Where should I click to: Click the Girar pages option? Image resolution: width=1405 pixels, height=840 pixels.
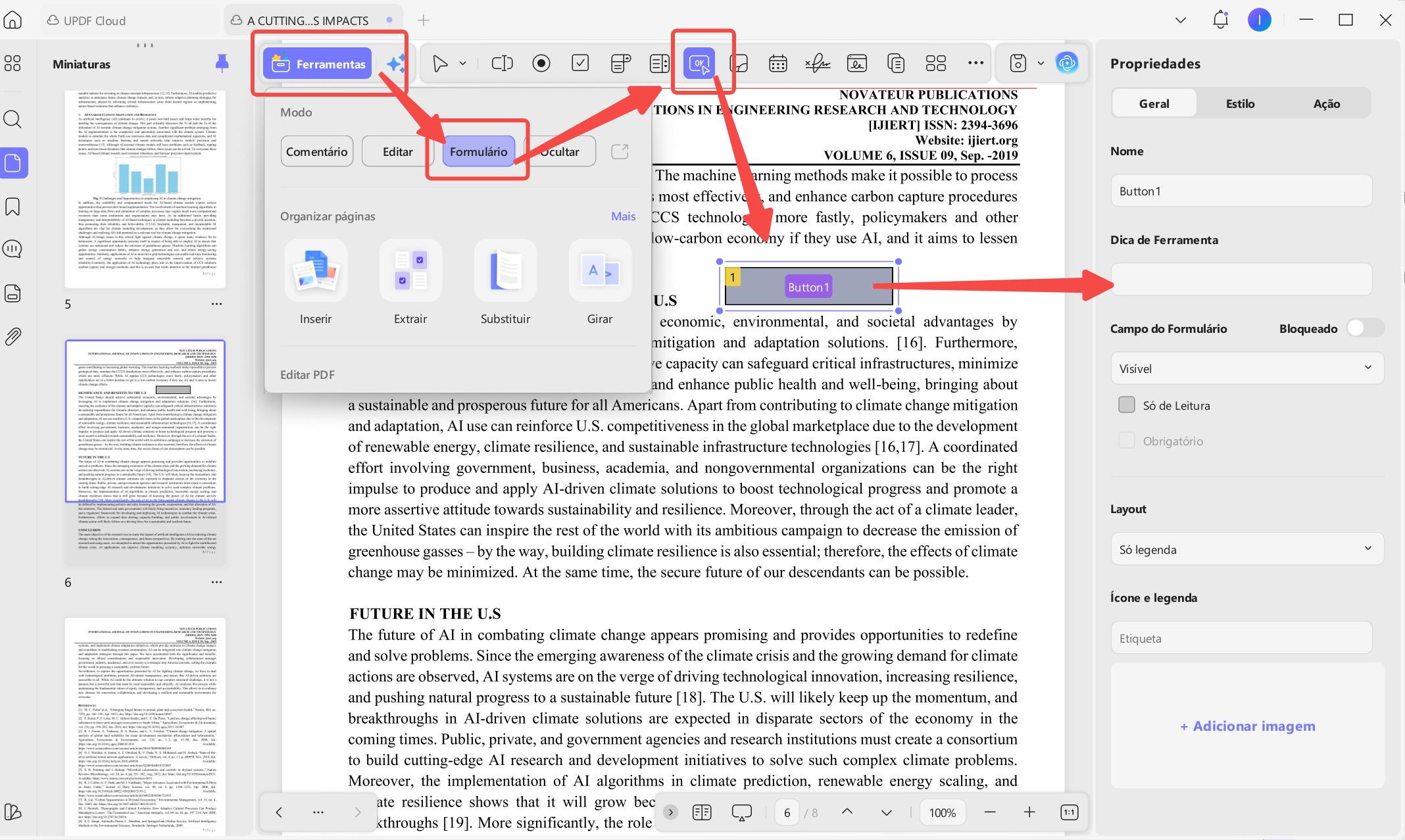click(x=600, y=283)
